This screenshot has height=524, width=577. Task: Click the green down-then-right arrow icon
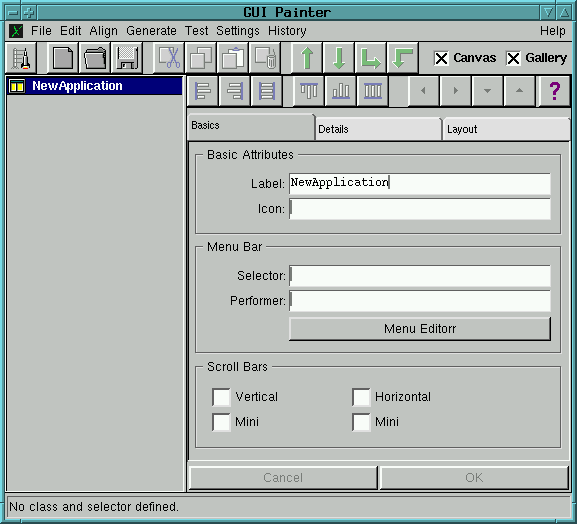[371, 58]
